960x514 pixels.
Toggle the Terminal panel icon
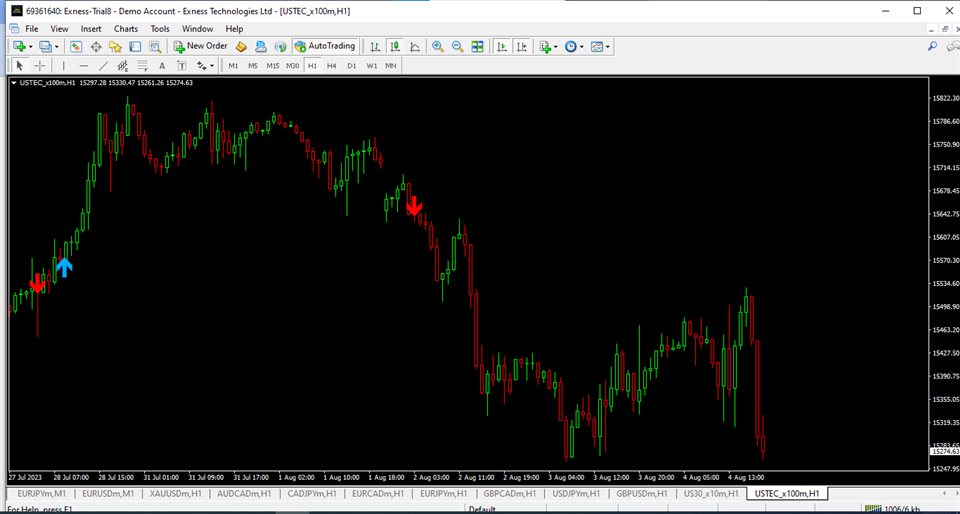135,47
